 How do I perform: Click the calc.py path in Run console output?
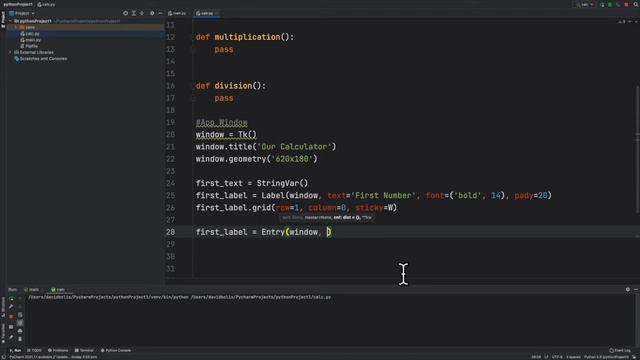pyautogui.click(x=260, y=297)
